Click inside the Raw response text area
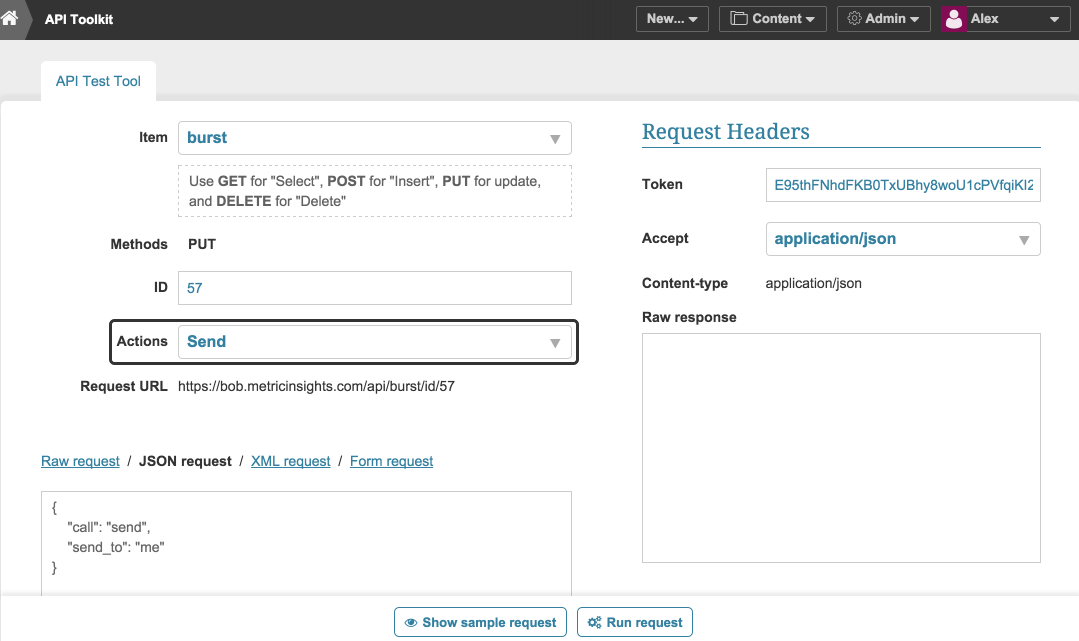The height and width of the screenshot is (641, 1079). pyautogui.click(x=840, y=447)
